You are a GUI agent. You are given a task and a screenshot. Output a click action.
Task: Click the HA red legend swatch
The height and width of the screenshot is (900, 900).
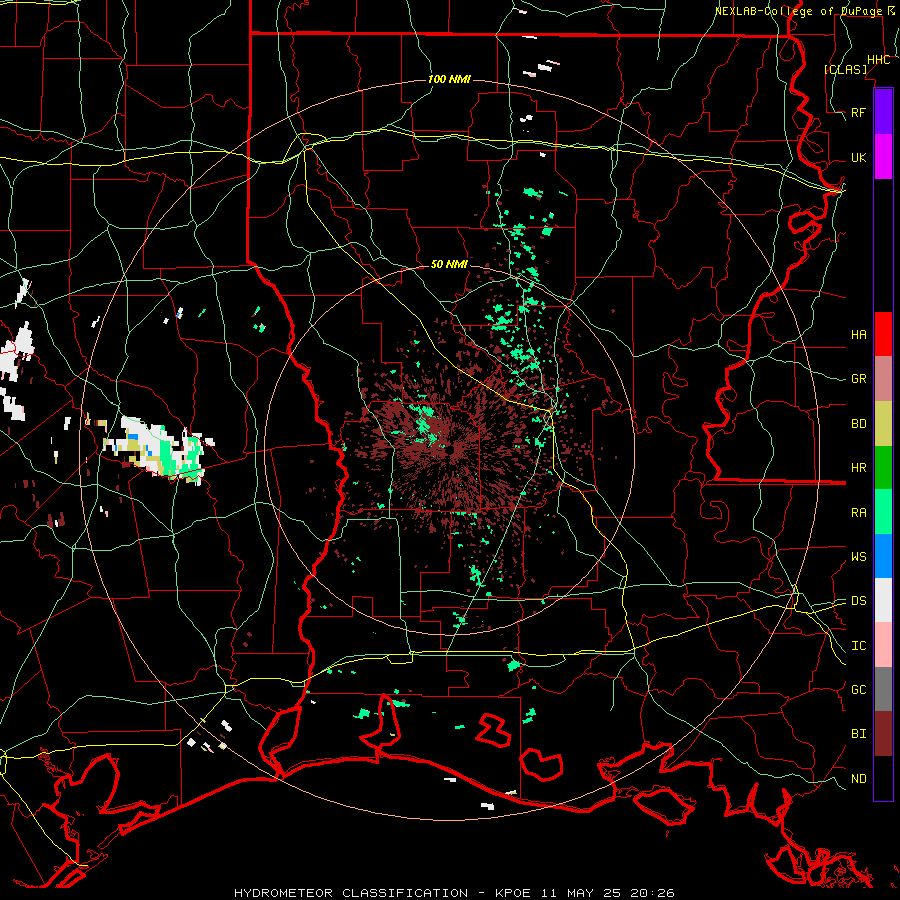pos(883,334)
